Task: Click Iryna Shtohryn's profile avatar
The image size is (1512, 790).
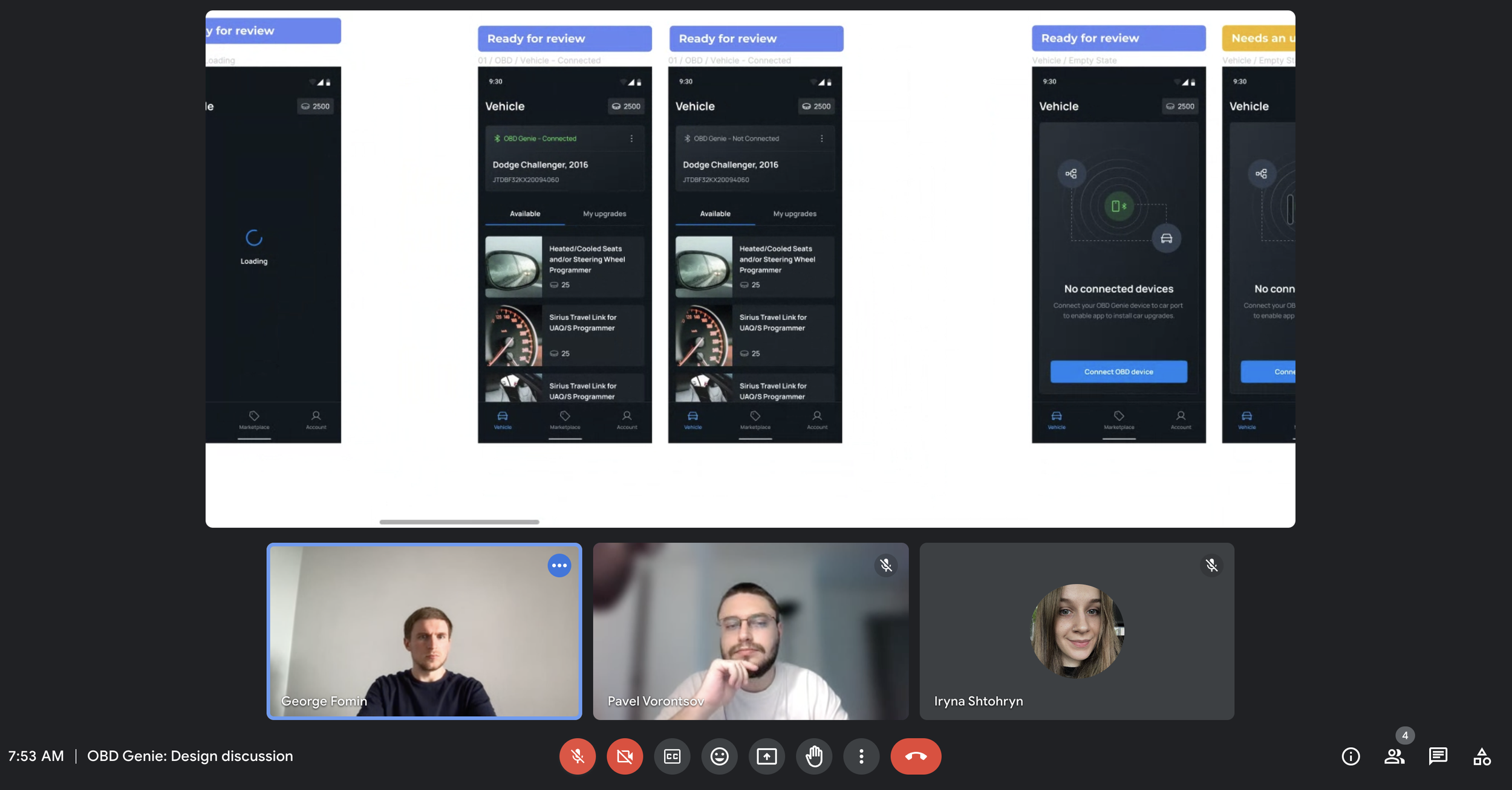Action: point(1077,631)
